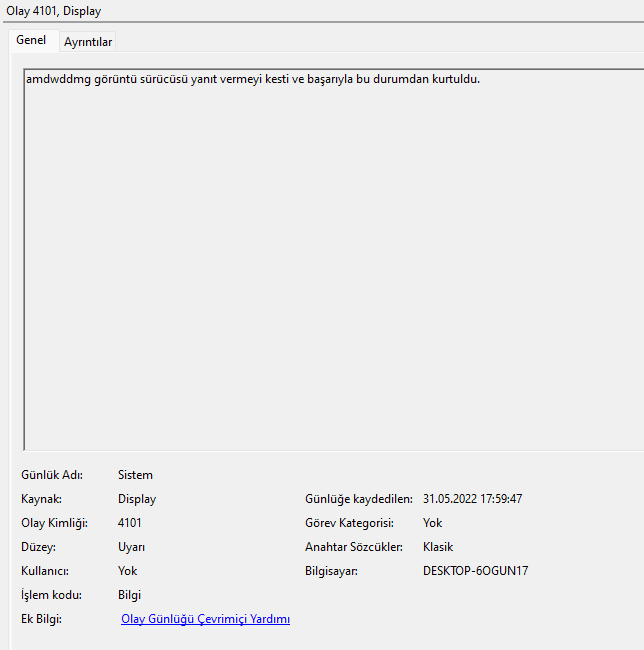Click the Görev Kategorisi label

349,523
